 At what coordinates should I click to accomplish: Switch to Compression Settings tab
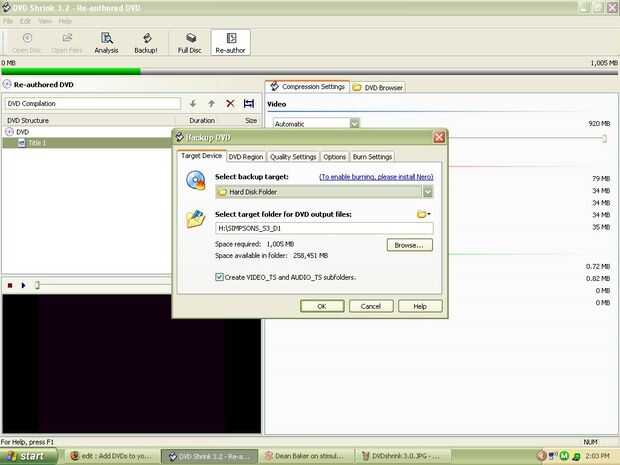pos(308,87)
